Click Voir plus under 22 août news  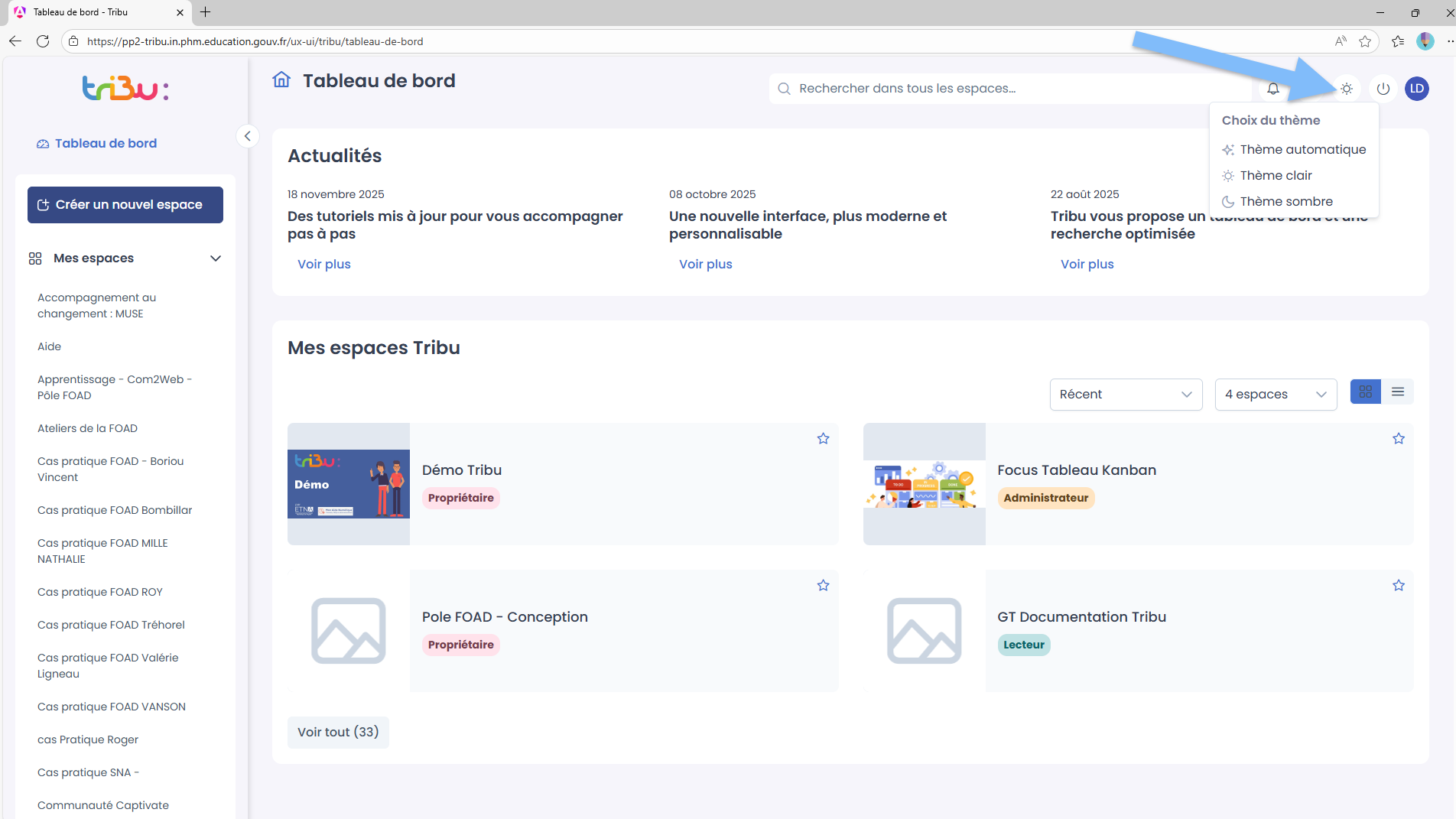tap(1087, 265)
